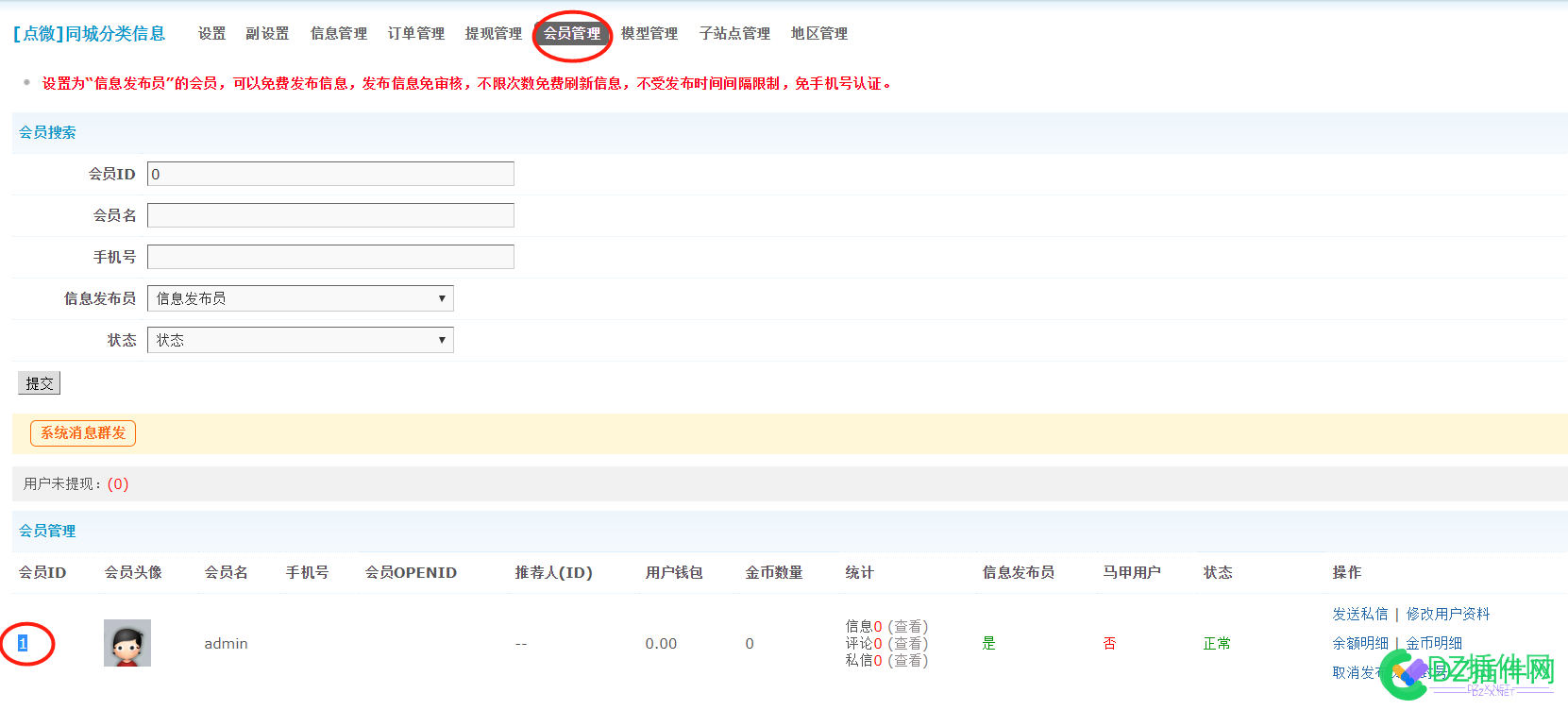Go to the 信息管理 tab
The image size is (1568, 710).
(x=339, y=34)
